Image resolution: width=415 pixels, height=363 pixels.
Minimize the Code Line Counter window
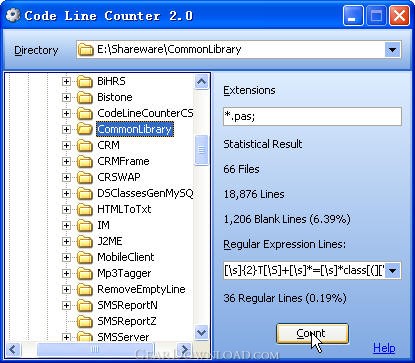(x=353, y=16)
